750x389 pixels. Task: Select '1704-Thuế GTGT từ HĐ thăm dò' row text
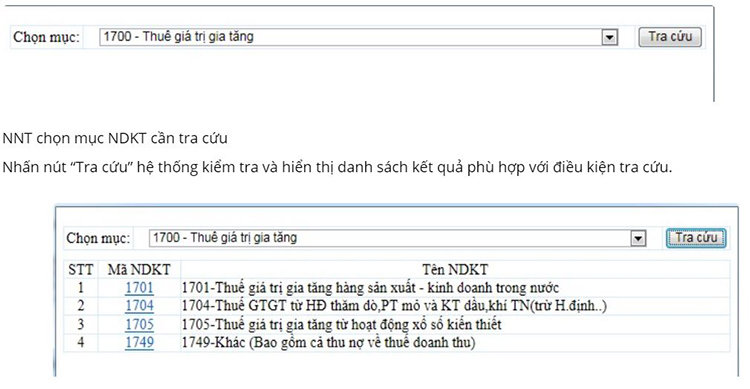pyautogui.click(x=394, y=306)
